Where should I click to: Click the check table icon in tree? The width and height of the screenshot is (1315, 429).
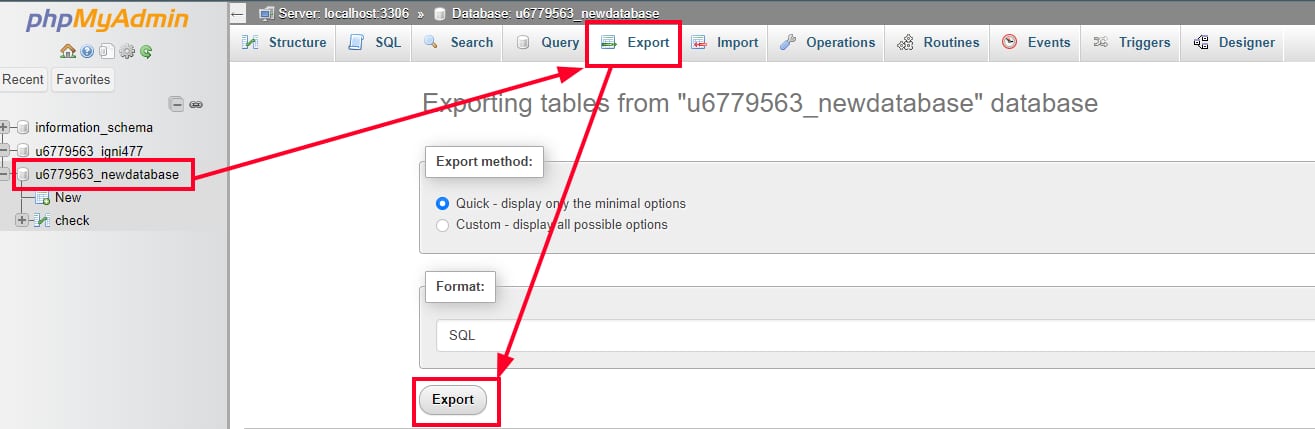[x=42, y=220]
